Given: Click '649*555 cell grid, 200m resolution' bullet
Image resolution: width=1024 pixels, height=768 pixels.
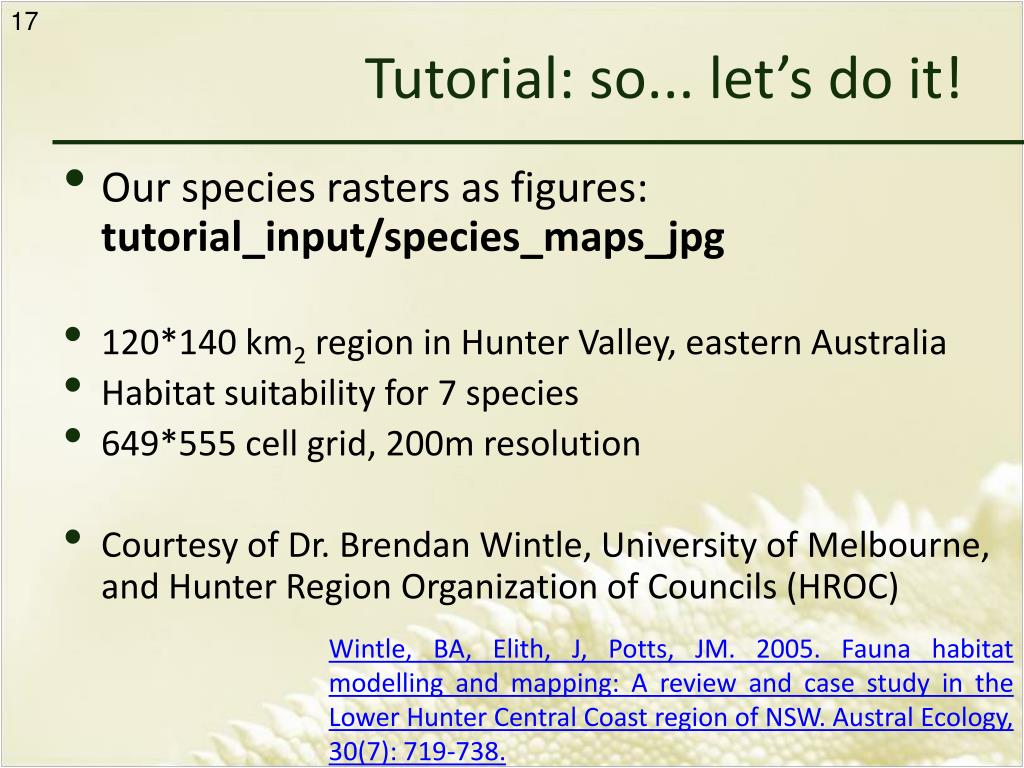Looking at the screenshot, I should pos(371,444).
